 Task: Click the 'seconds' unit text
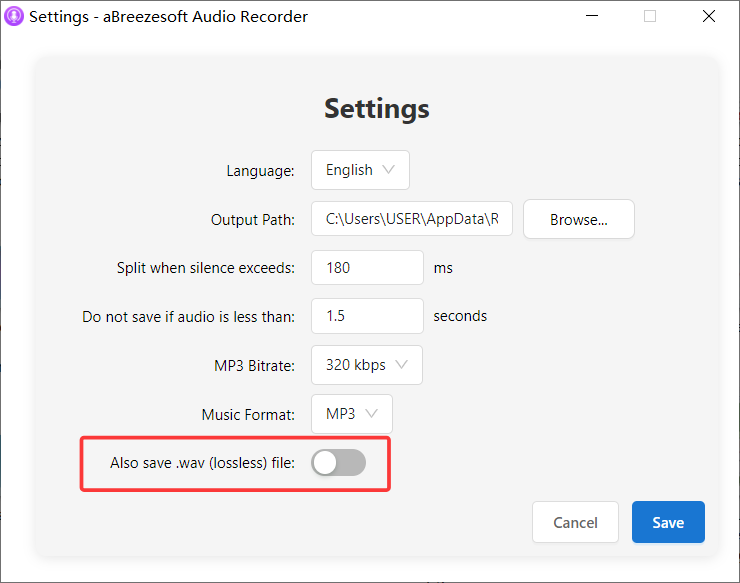pyautogui.click(x=460, y=316)
